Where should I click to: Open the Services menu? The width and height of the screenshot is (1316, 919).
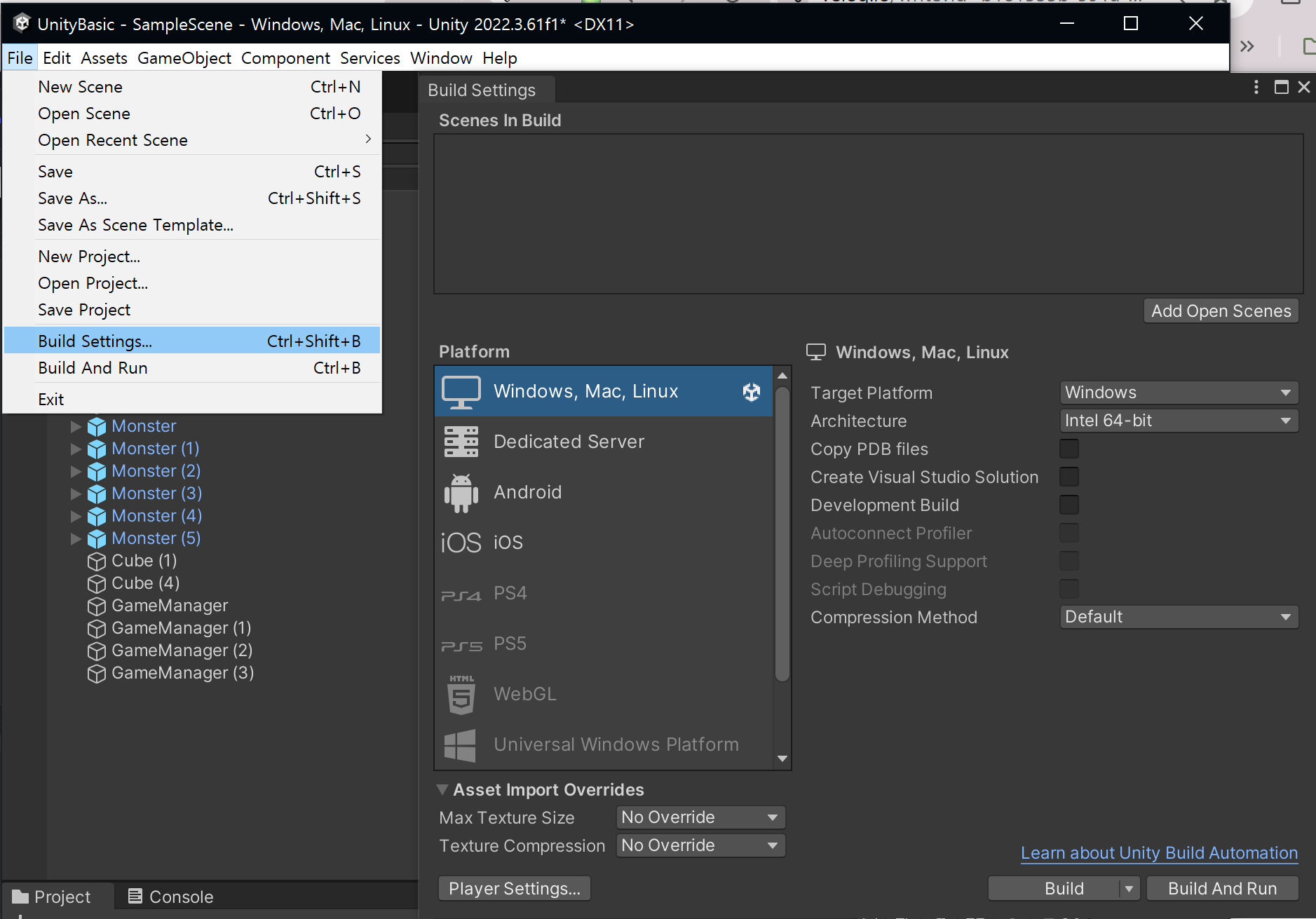click(x=370, y=58)
